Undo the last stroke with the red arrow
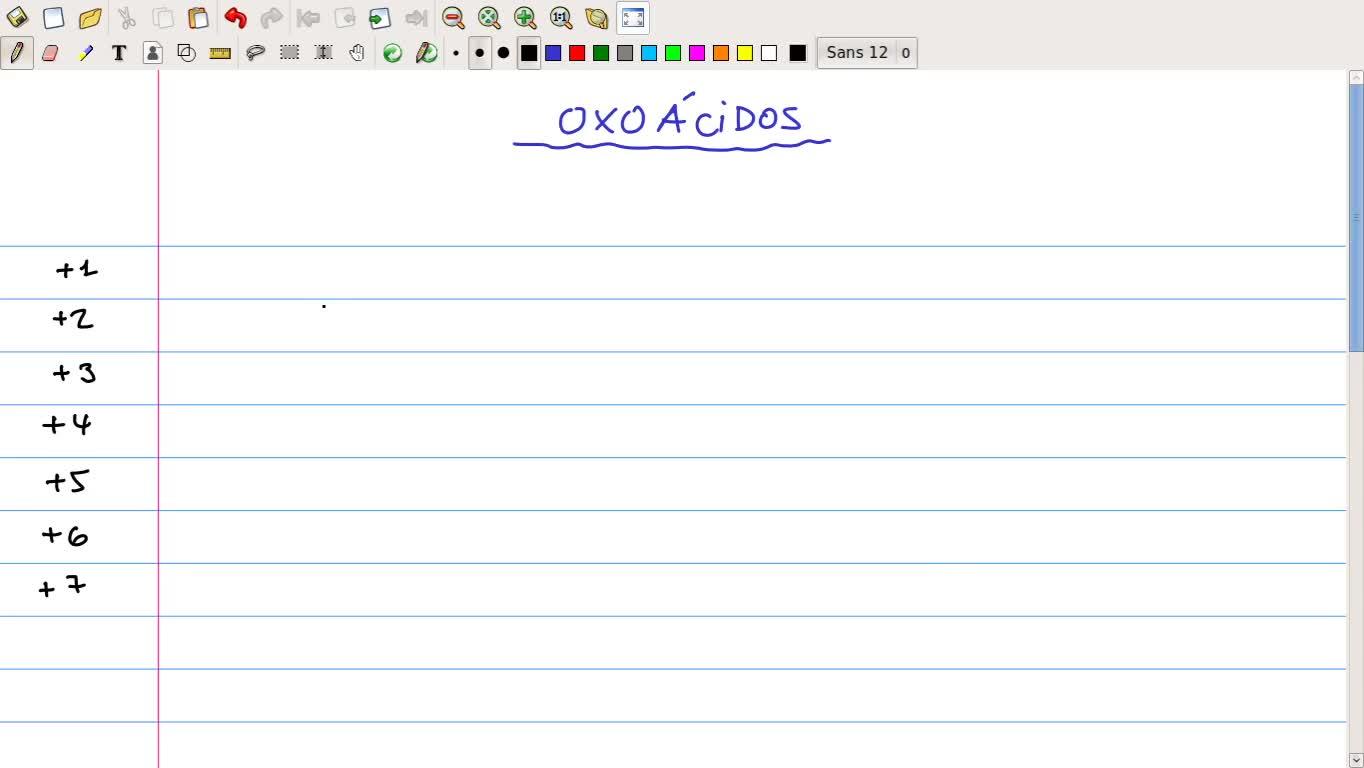This screenshot has height=768, width=1364. [x=235, y=18]
